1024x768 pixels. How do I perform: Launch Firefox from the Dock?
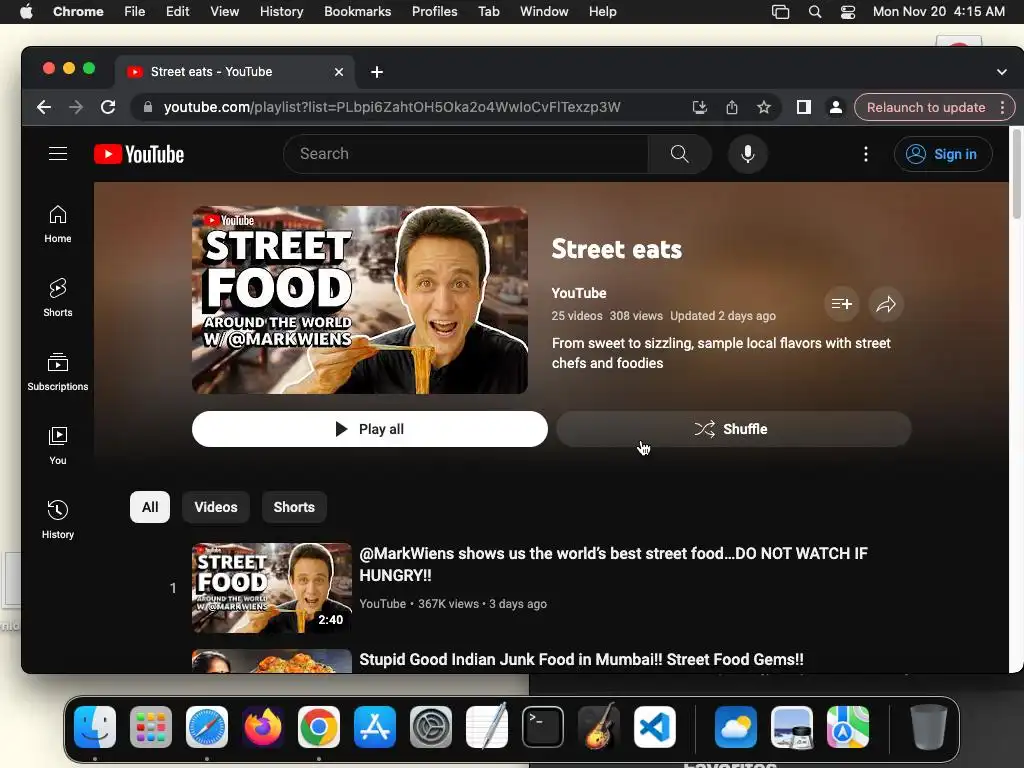coord(263,727)
